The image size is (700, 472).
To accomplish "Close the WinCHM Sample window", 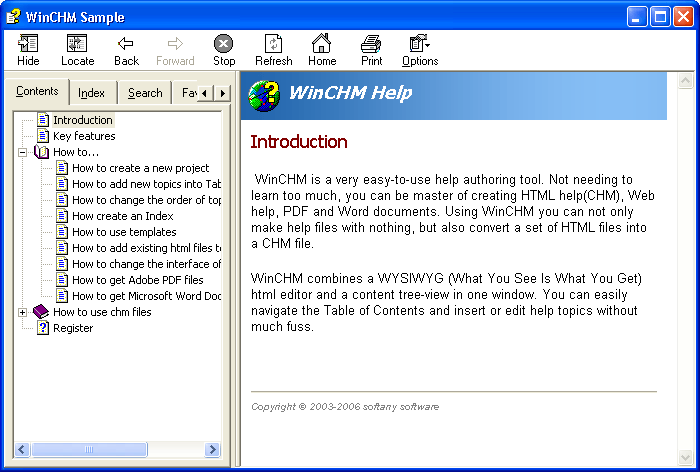I will coord(683,17).
